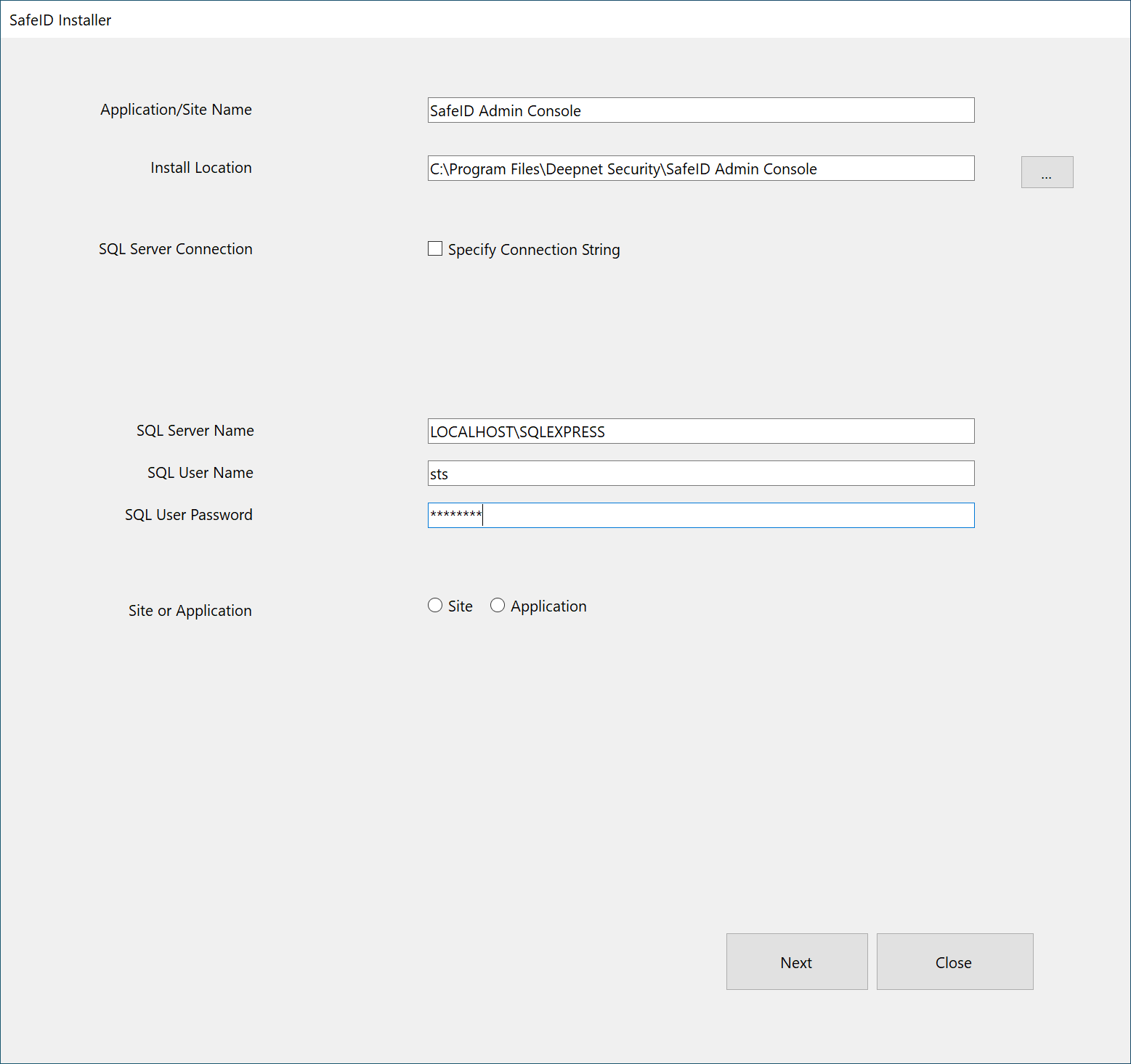Click the Close button
This screenshot has width=1131, height=1064.
[954, 962]
